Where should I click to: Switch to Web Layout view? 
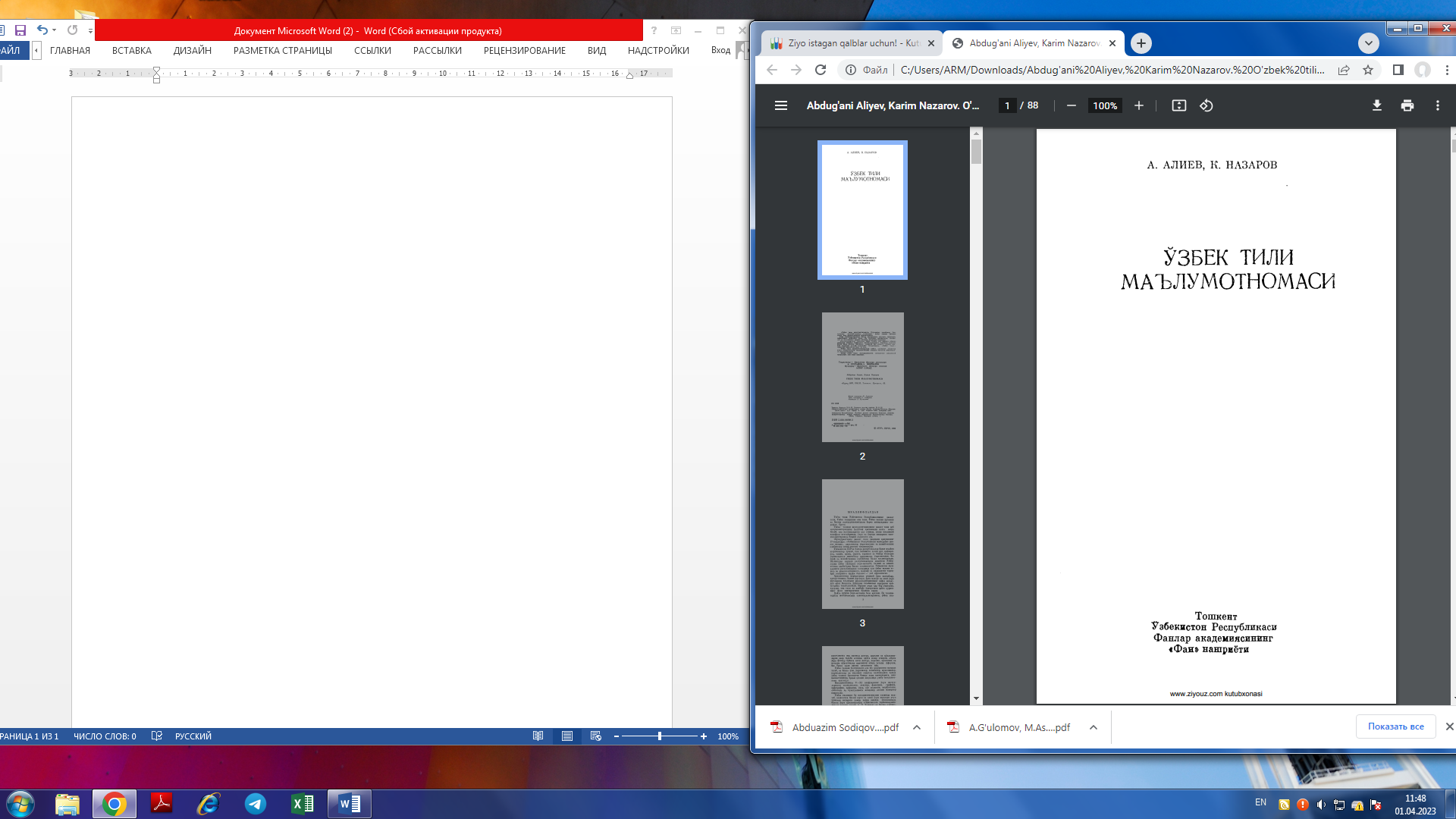point(596,736)
